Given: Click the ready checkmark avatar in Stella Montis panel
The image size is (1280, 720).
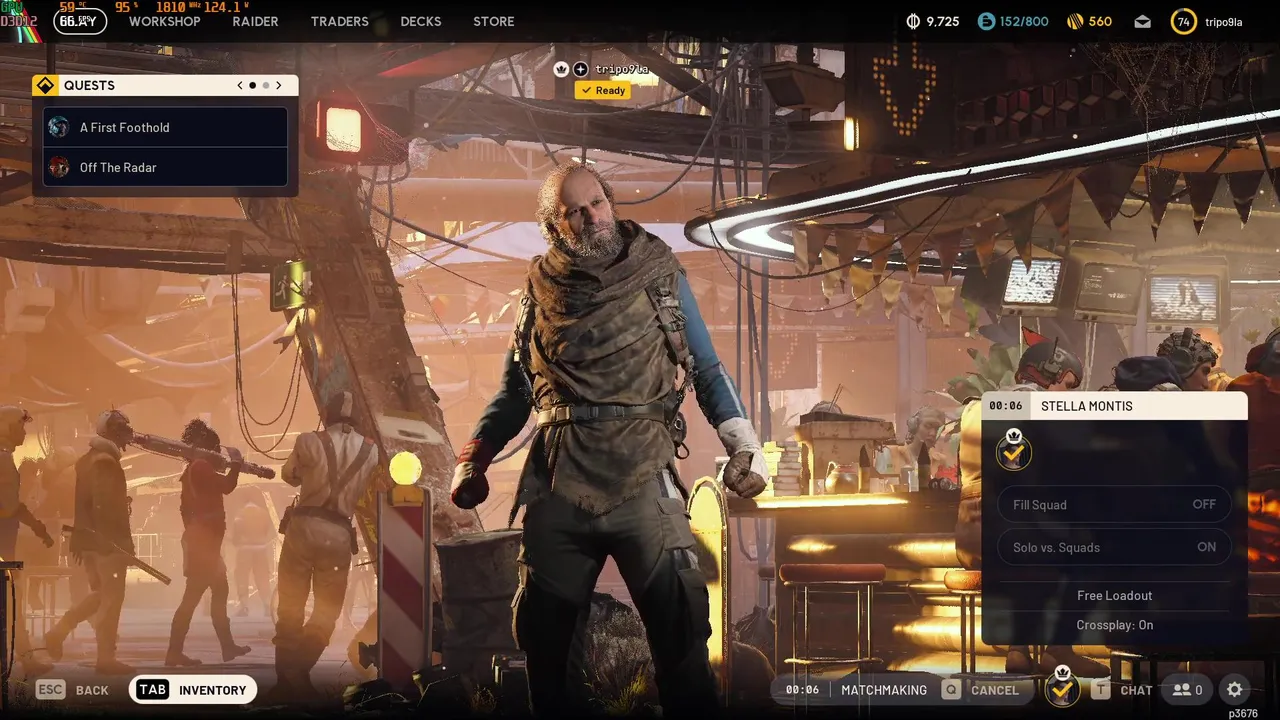Looking at the screenshot, I should pos(1013,452).
